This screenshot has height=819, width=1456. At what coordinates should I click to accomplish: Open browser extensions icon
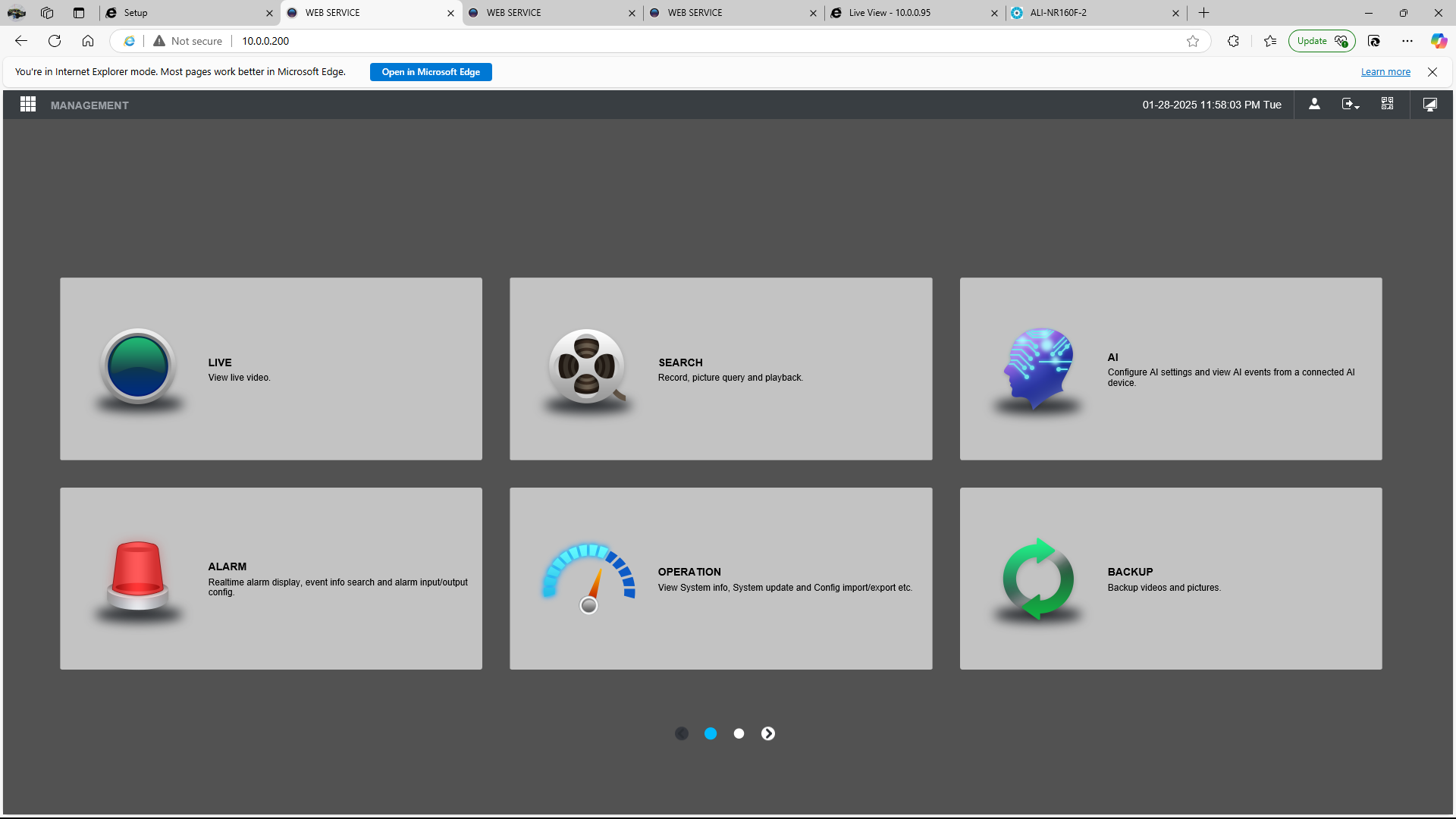(1234, 41)
